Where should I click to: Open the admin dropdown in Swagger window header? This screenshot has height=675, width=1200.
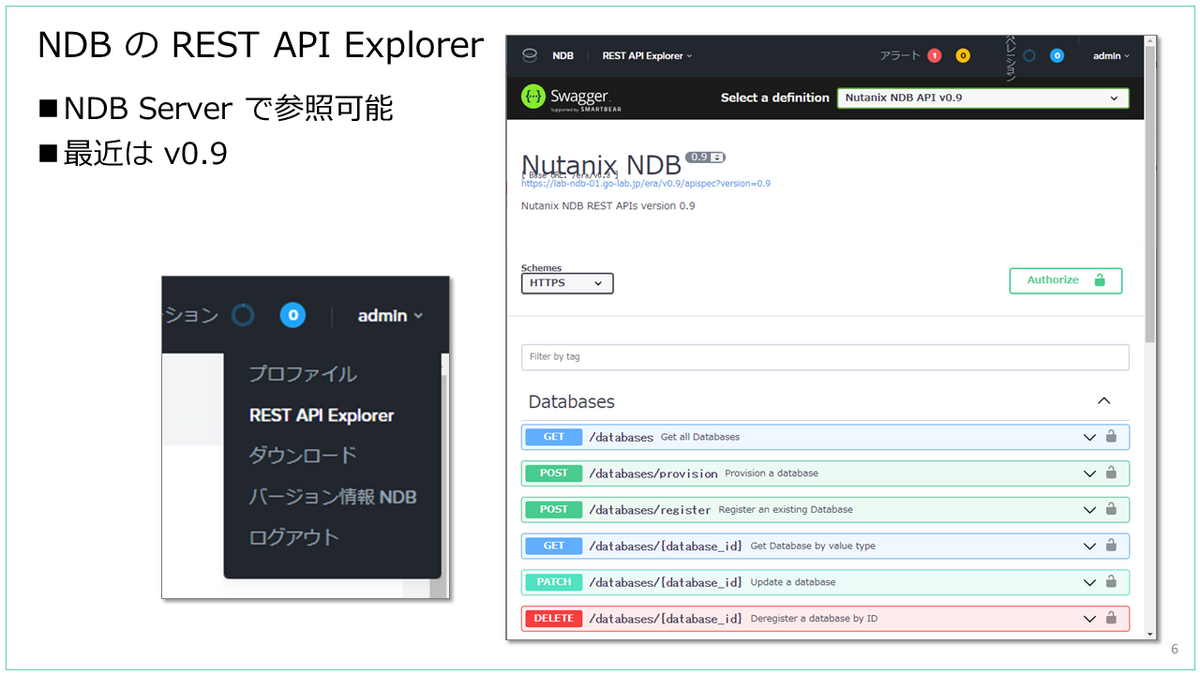pos(1111,56)
